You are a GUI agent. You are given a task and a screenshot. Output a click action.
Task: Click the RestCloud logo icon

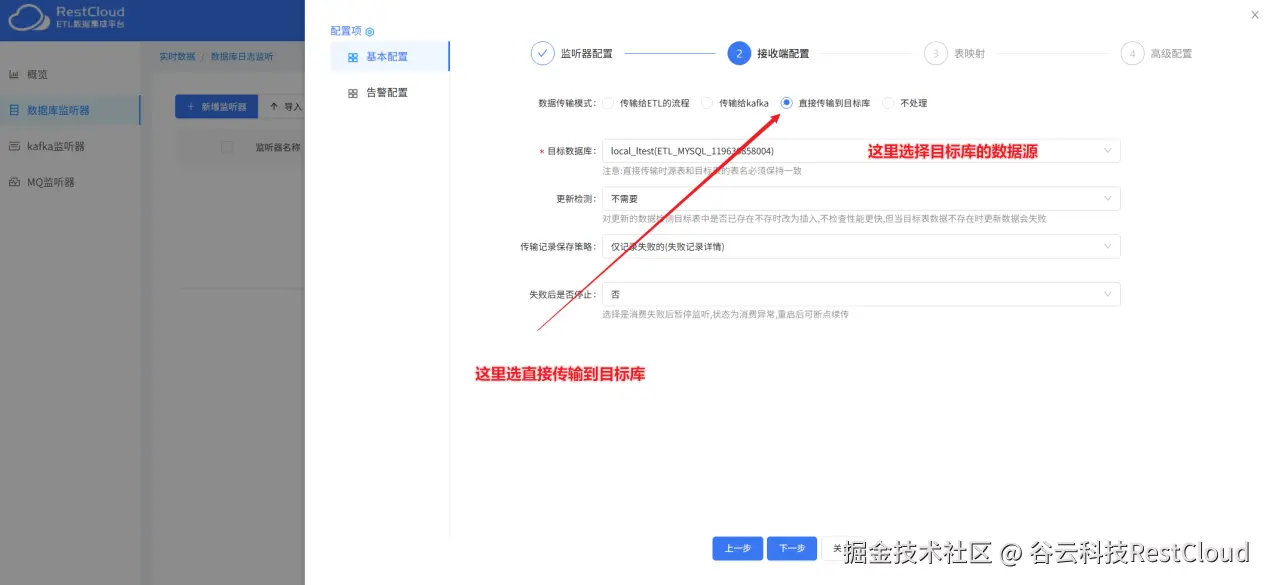pos(27,17)
